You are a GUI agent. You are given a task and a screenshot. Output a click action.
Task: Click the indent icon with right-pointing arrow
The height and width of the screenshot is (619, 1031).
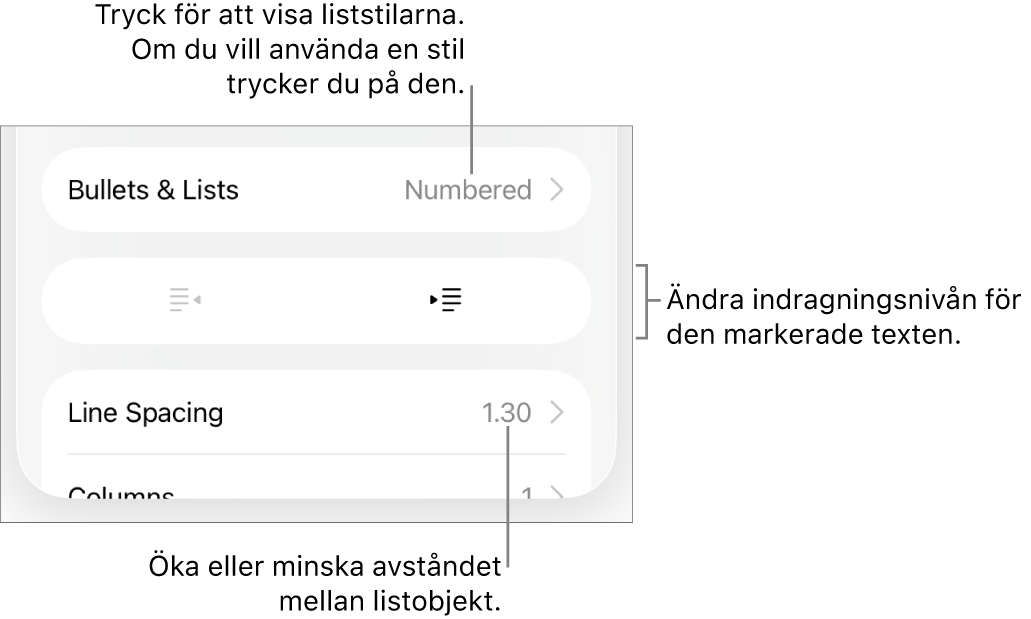click(446, 300)
